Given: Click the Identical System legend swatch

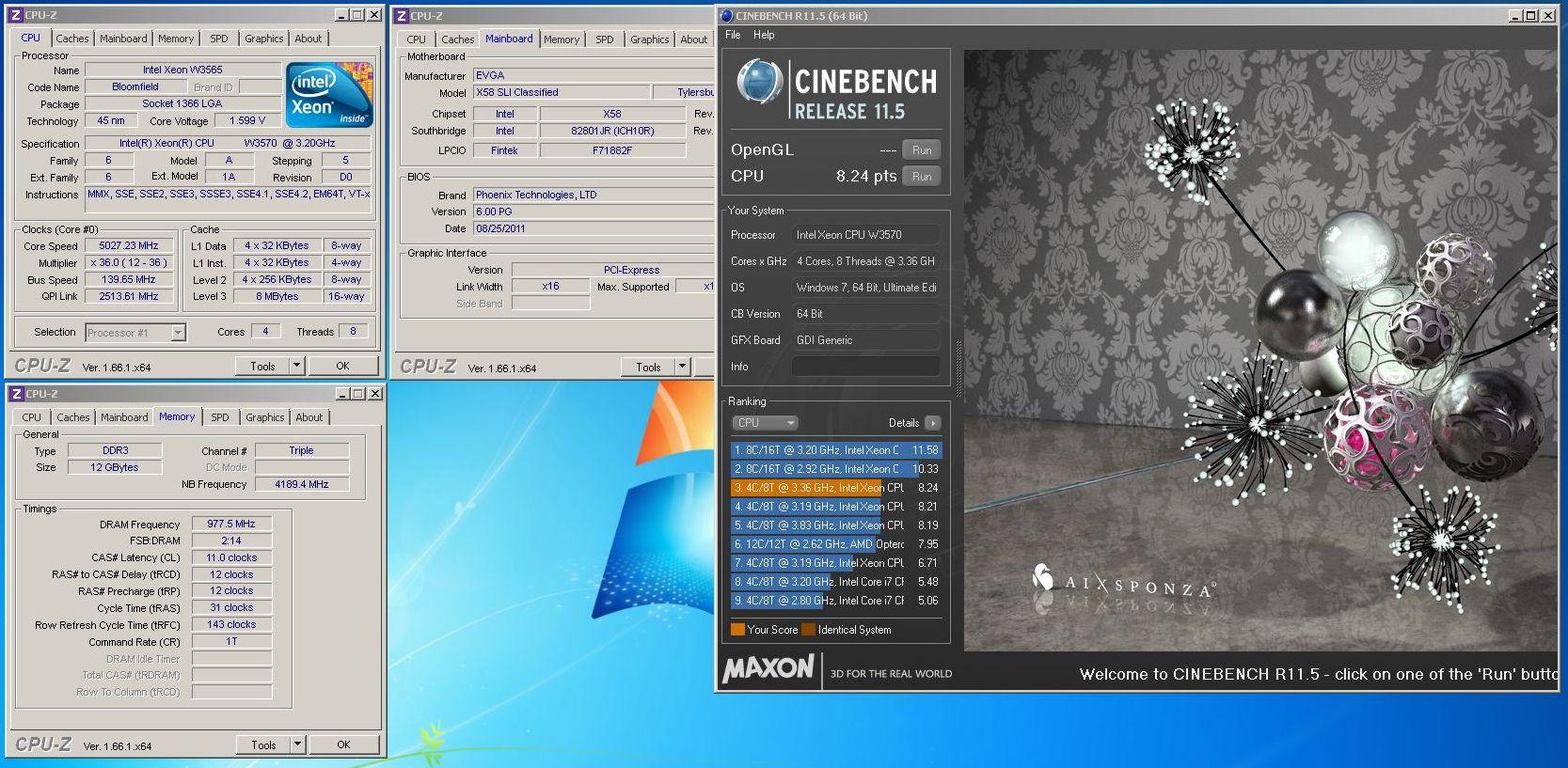Looking at the screenshot, I should [808, 630].
